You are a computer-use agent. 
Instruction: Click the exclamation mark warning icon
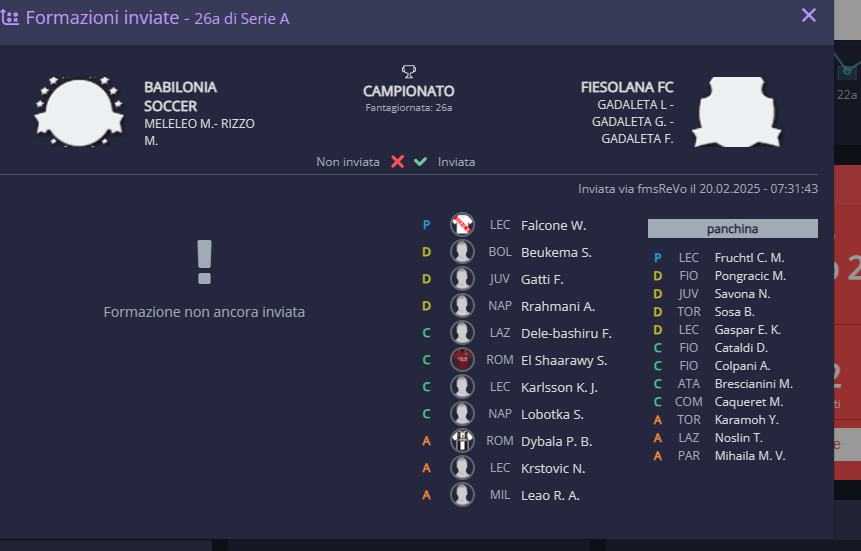click(204, 262)
